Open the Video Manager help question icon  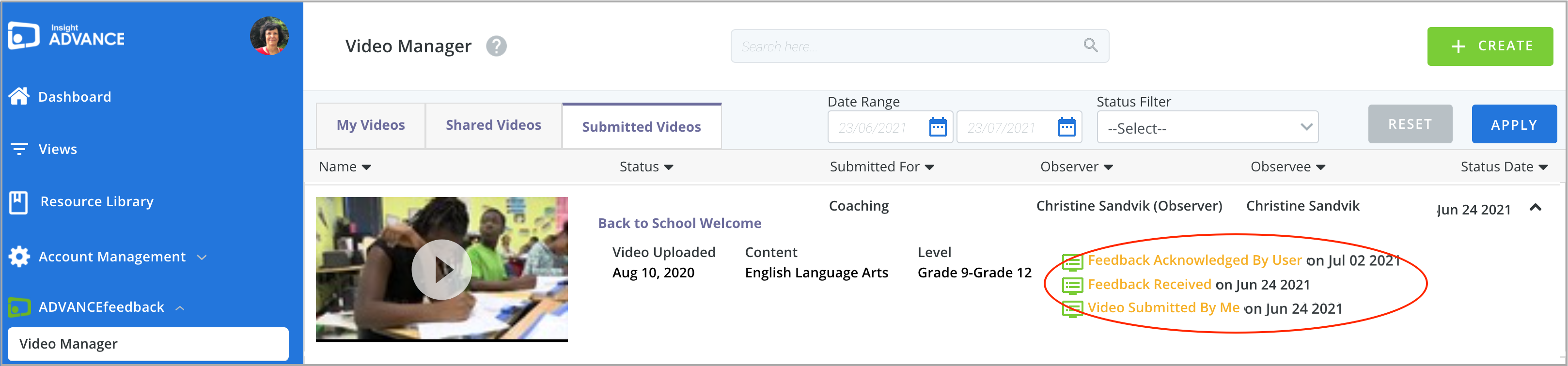(x=496, y=46)
